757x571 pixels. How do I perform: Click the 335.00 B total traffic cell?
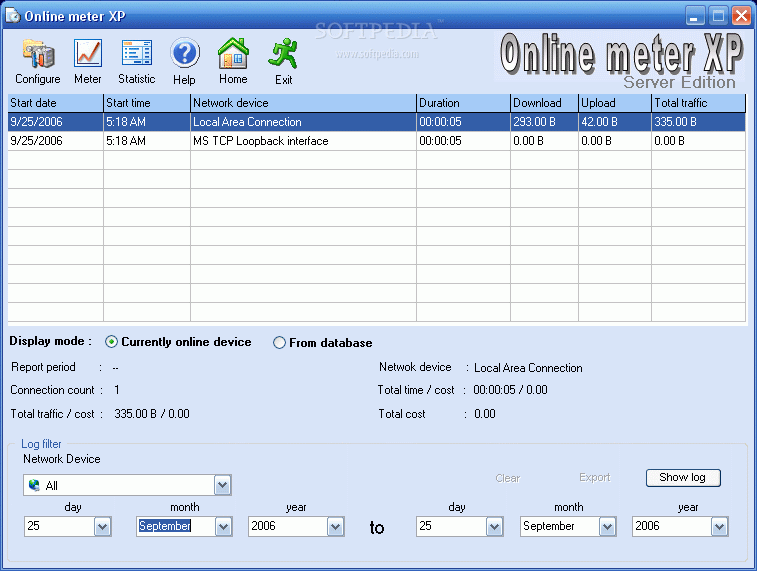[x=699, y=122]
